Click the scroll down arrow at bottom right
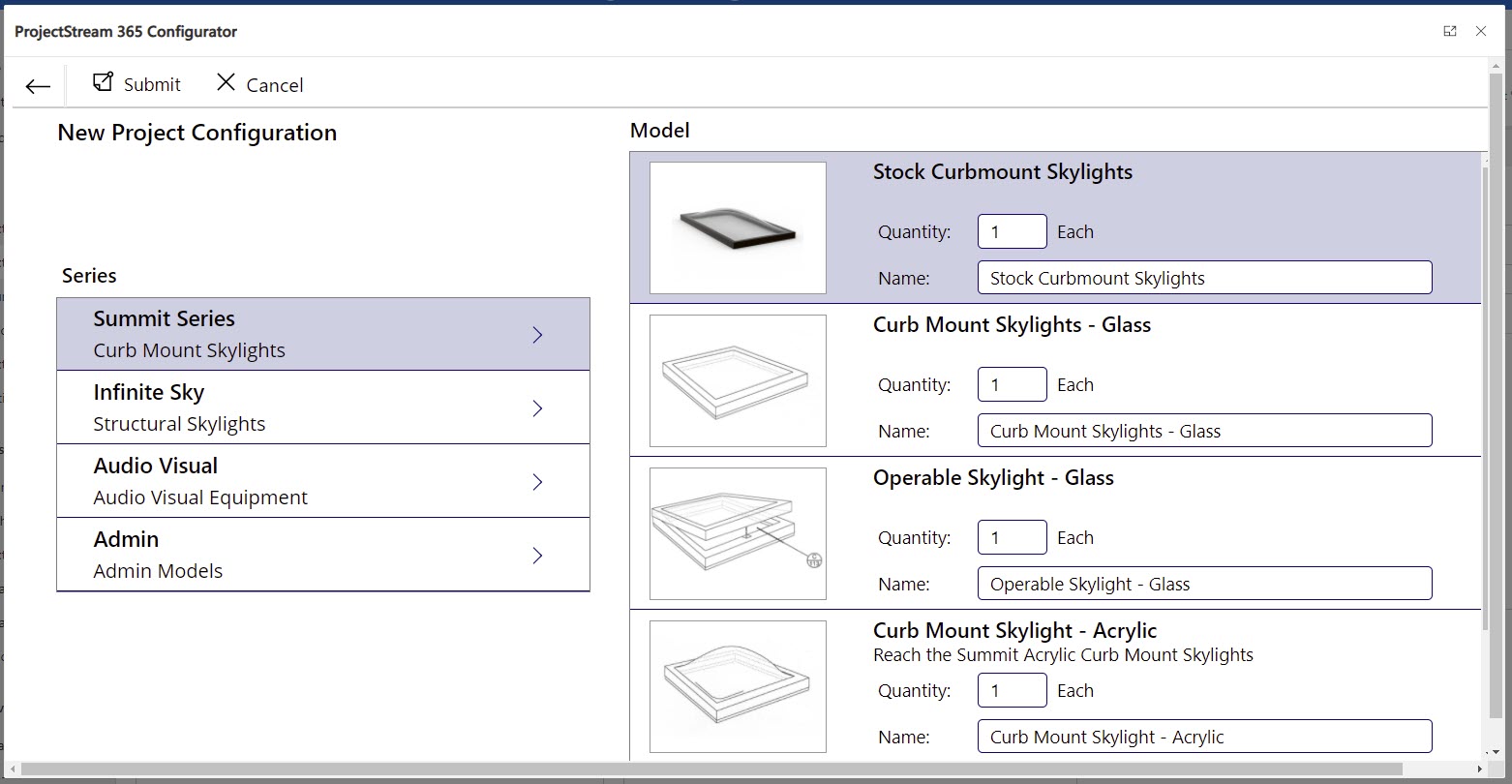The image size is (1512, 784). tap(1497, 751)
